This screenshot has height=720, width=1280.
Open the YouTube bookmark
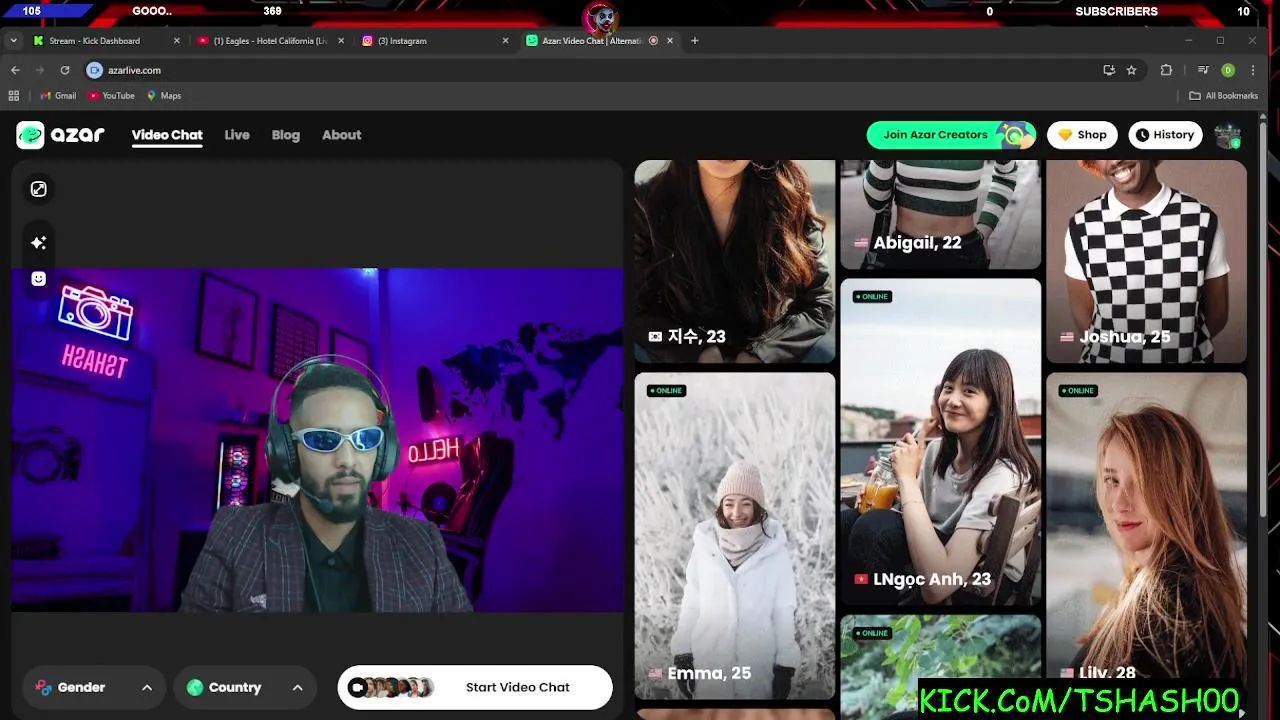tap(111, 96)
